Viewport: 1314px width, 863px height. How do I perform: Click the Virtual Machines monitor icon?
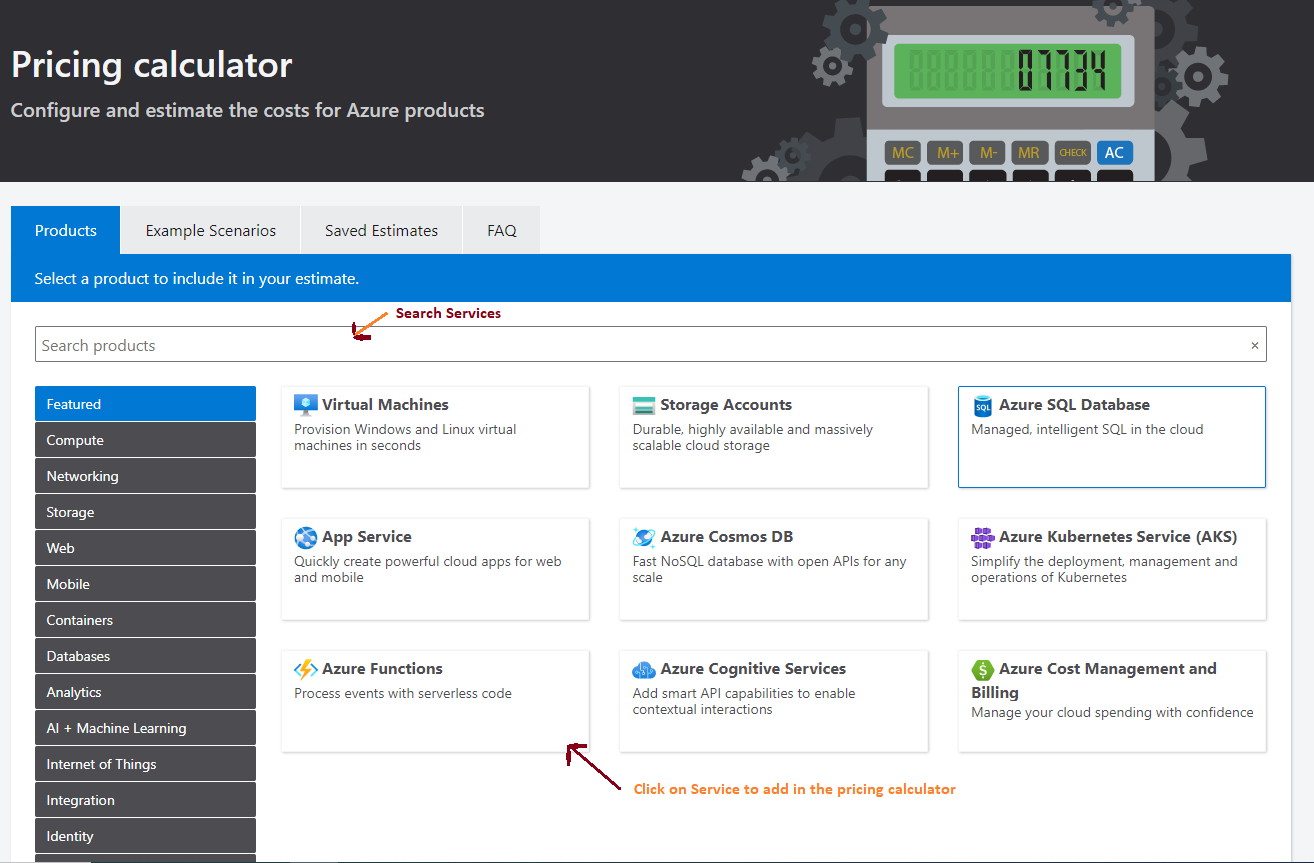coord(306,405)
